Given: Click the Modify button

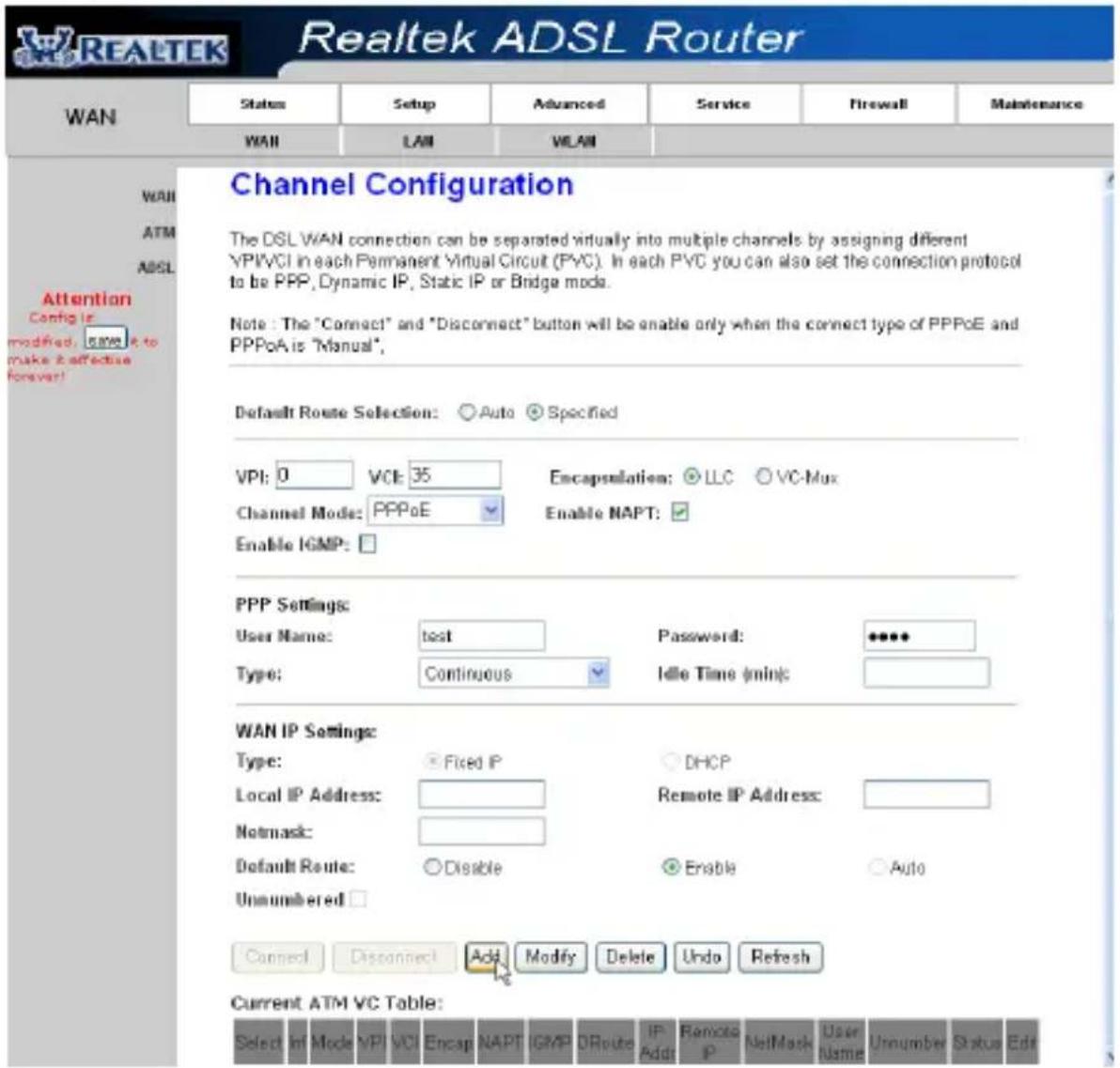Looking at the screenshot, I should pyautogui.click(x=551, y=957).
